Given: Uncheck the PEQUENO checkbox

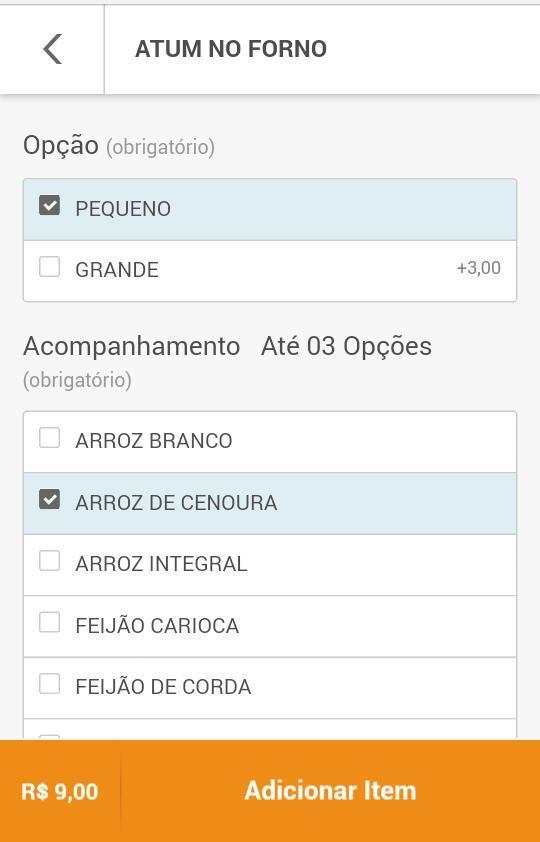Looking at the screenshot, I should coord(49,206).
